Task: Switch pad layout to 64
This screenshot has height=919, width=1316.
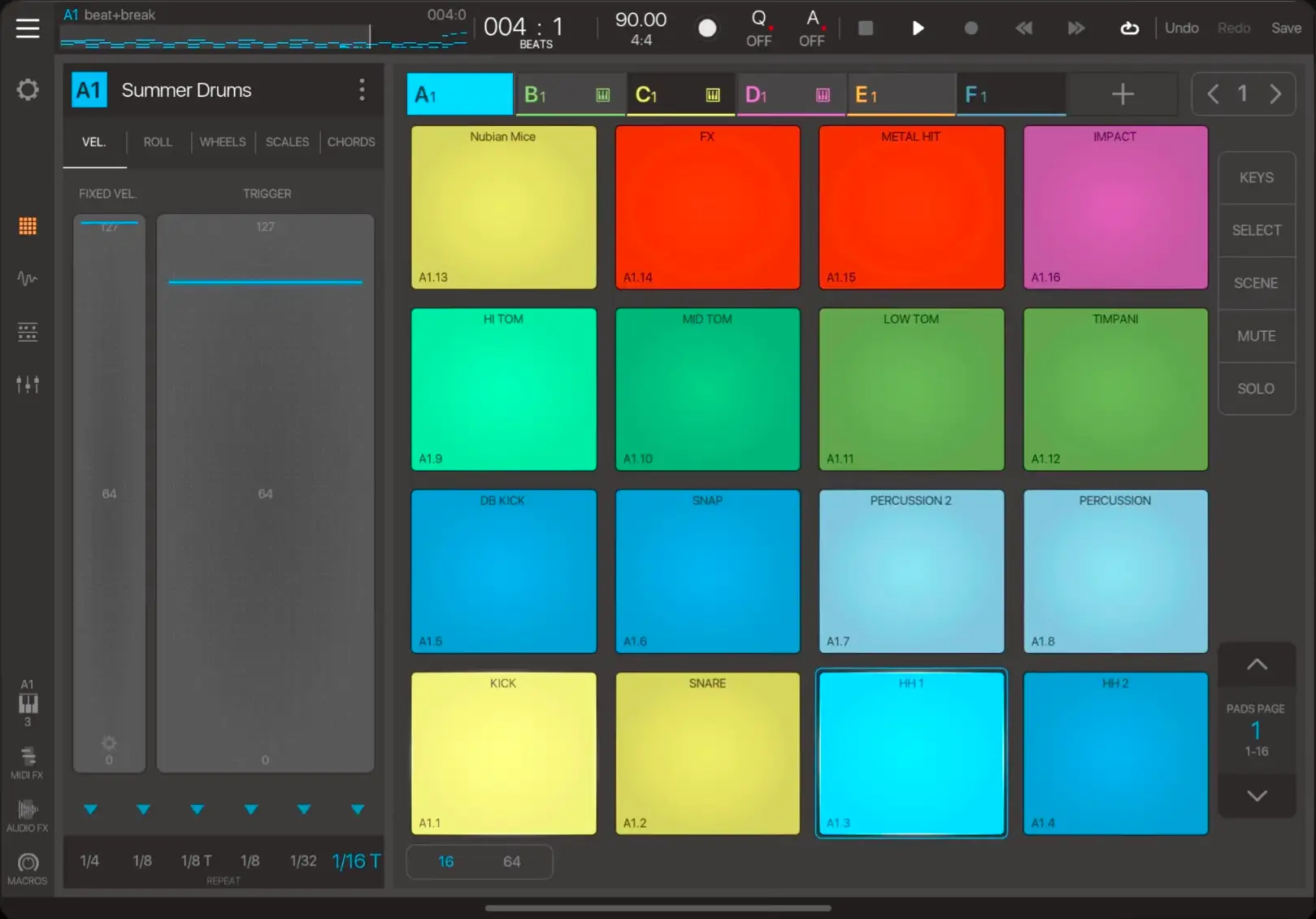Action: [511, 861]
